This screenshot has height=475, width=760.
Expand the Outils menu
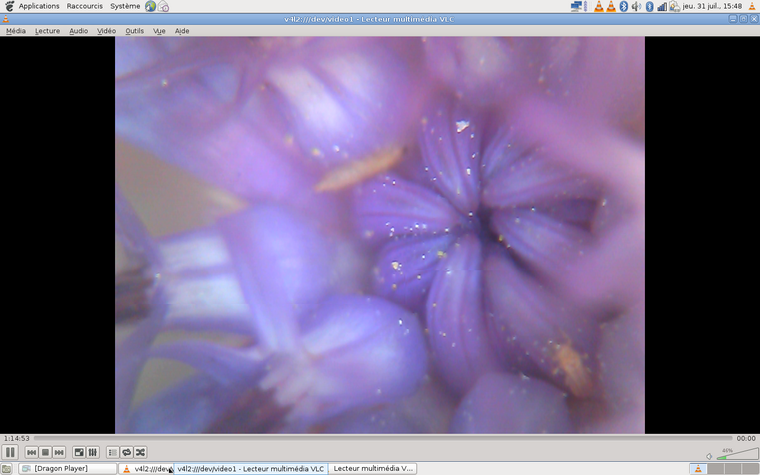pos(134,31)
